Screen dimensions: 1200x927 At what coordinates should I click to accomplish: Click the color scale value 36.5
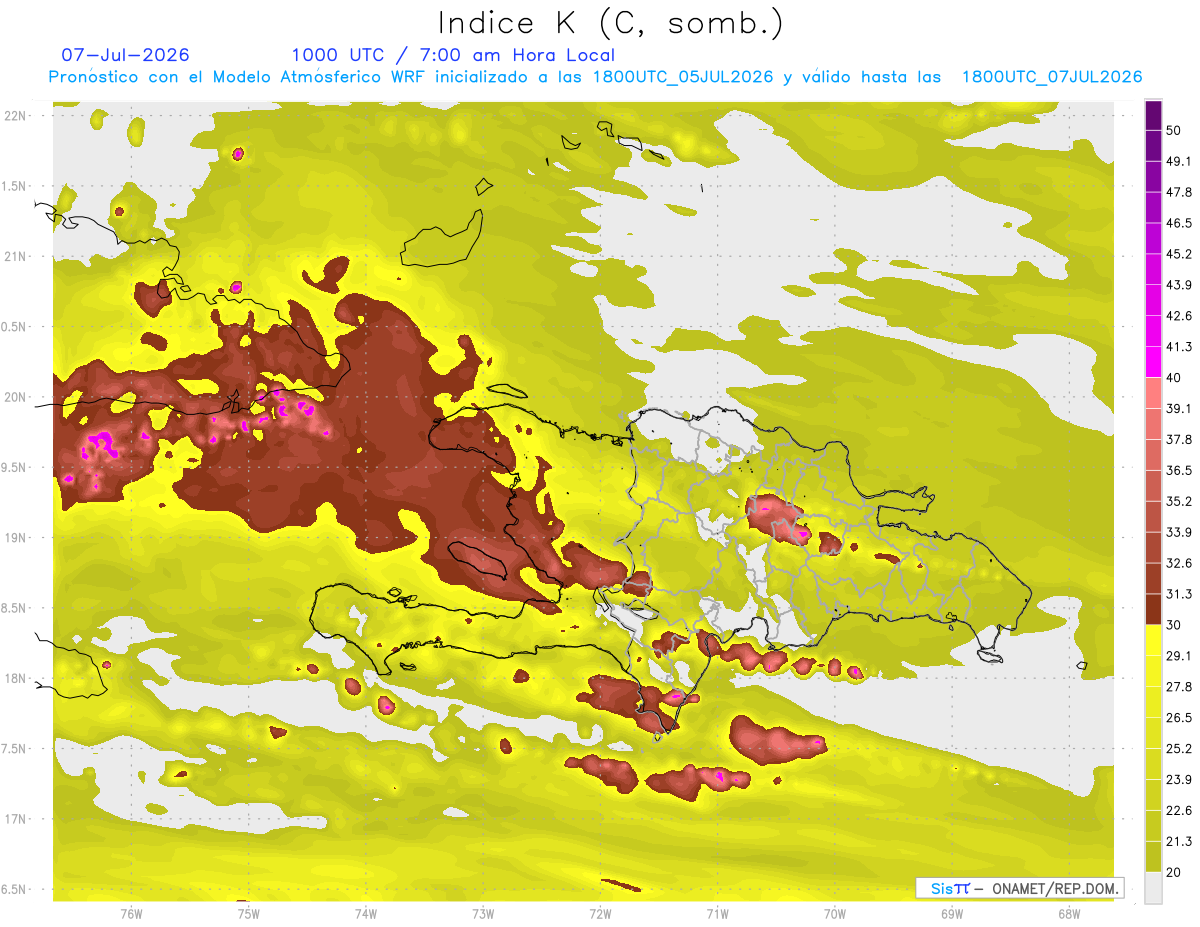coord(1179,470)
